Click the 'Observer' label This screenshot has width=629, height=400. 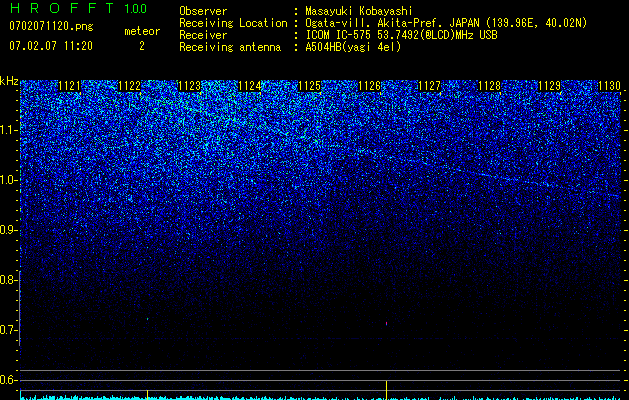pos(203,11)
